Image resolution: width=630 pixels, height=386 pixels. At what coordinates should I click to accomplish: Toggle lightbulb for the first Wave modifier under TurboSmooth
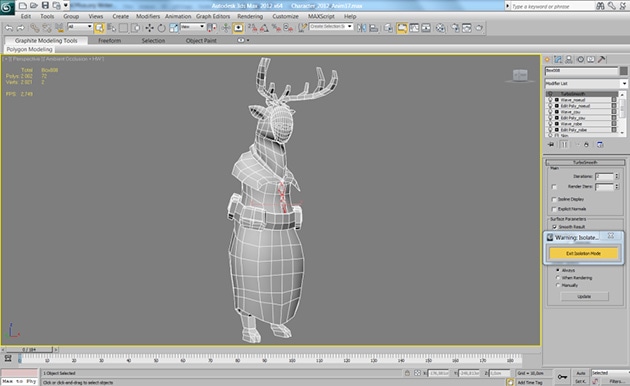coord(550,100)
